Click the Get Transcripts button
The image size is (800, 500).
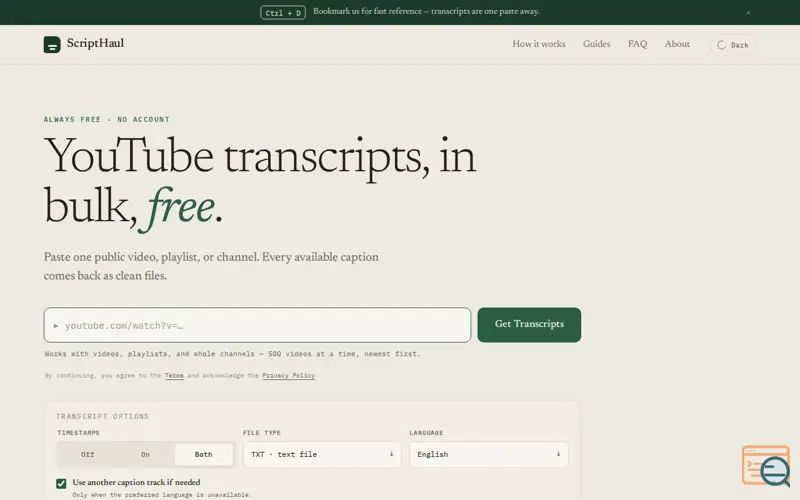point(529,324)
